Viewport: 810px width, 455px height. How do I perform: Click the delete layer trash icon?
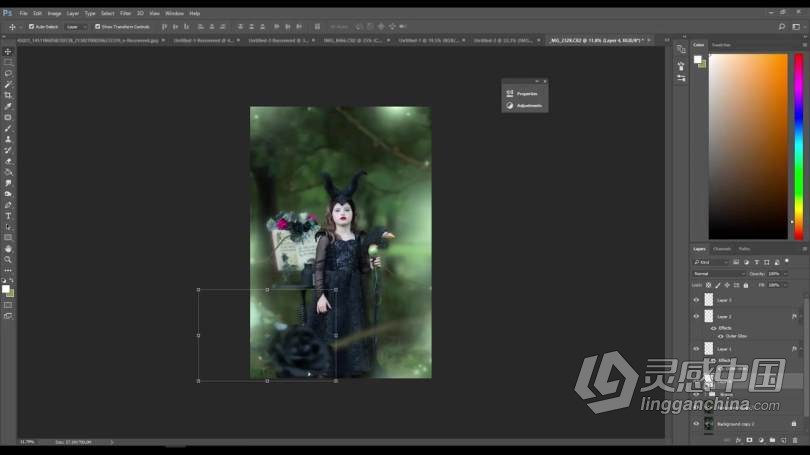point(795,441)
